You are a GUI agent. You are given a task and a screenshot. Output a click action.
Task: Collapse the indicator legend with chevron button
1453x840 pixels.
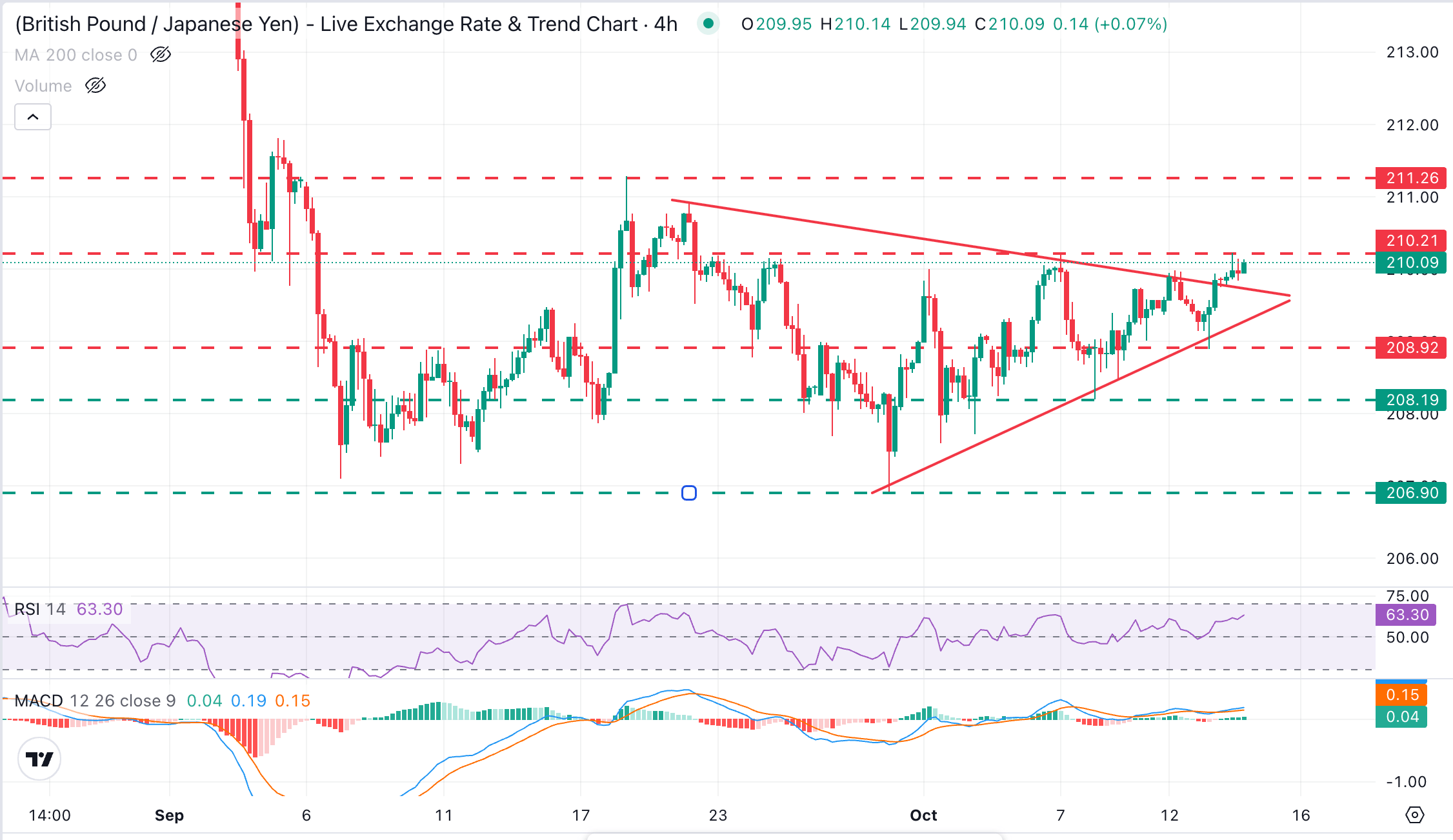[x=33, y=117]
